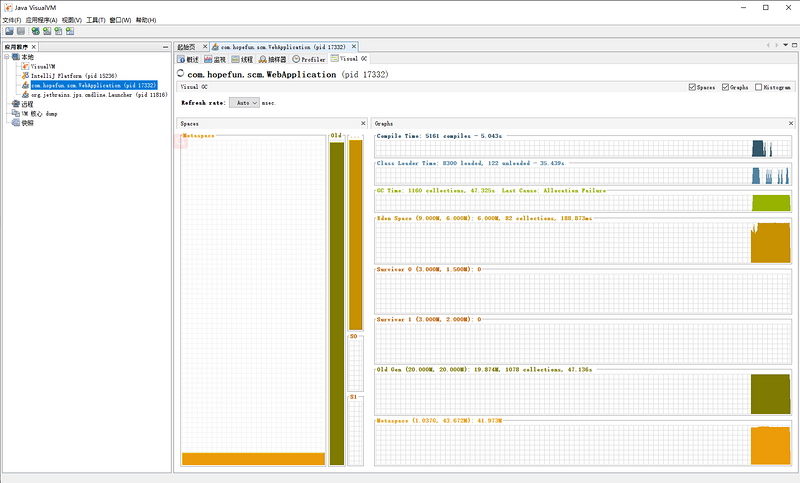Screen dimensions: 800x483
Task: Open the 抽样器 sampler tab
Action: tap(272, 60)
